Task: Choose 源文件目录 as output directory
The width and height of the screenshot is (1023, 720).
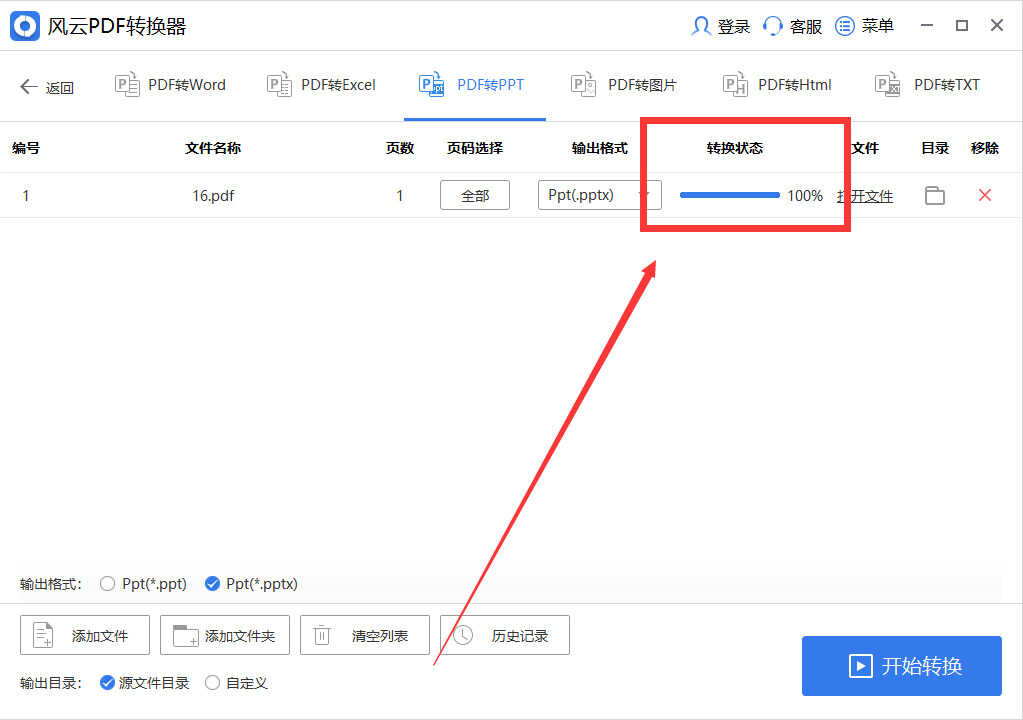Action: point(107,683)
